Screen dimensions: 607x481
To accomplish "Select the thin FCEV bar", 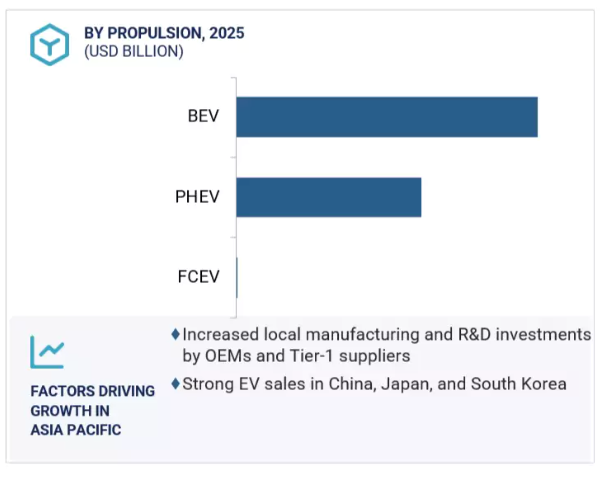I will (x=237, y=278).
